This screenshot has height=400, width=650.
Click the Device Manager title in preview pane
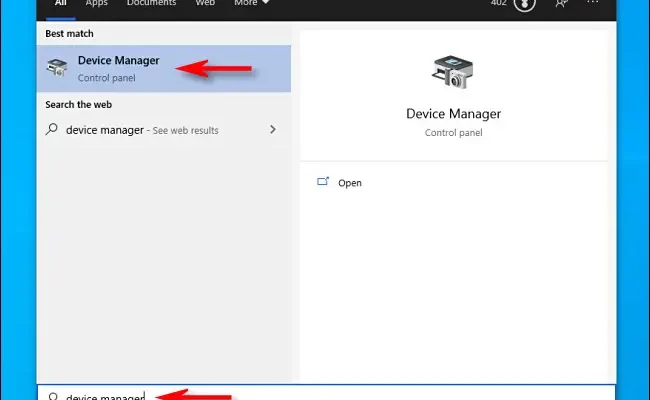click(x=454, y=114)
